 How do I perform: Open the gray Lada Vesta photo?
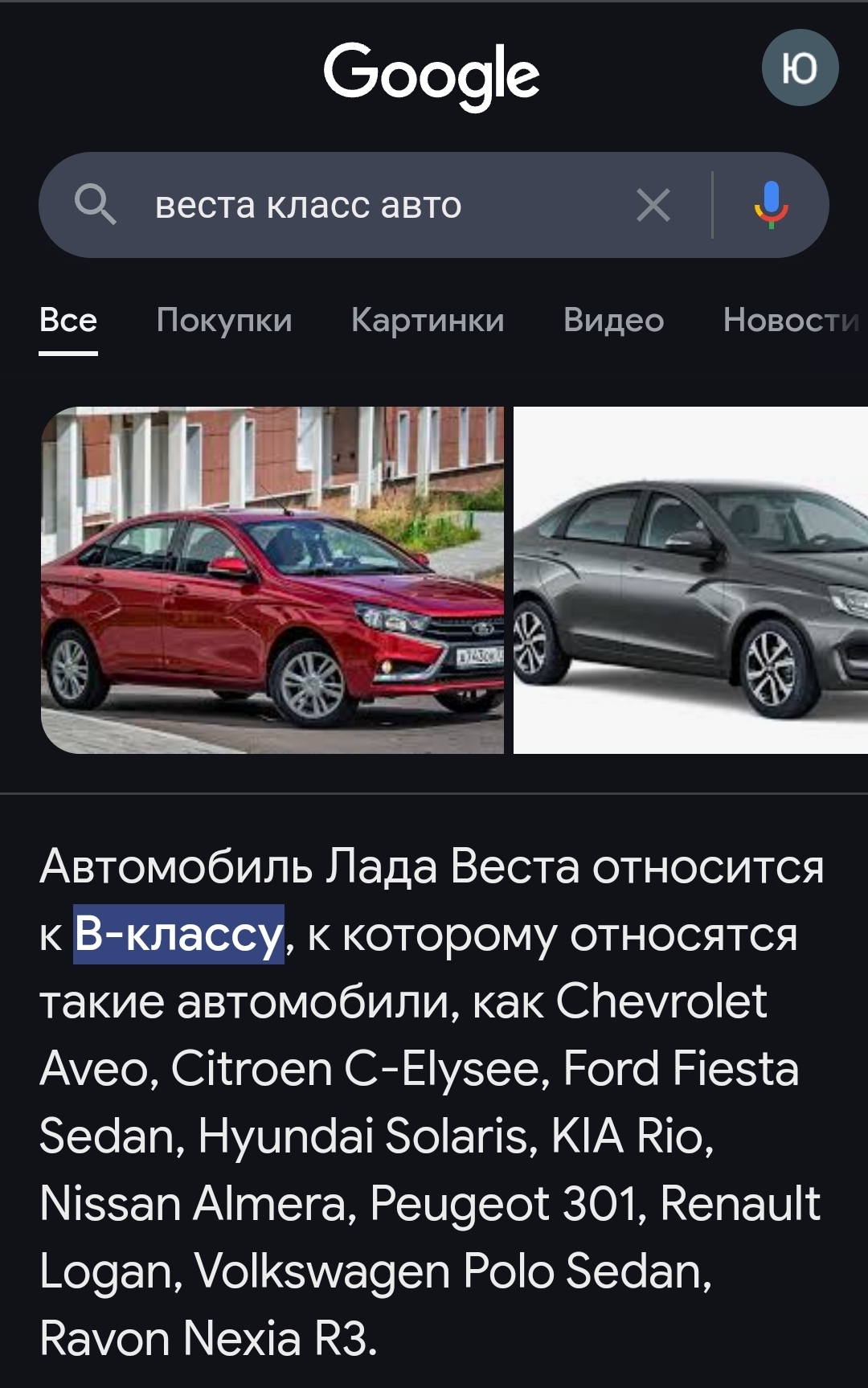pos(690,580)
